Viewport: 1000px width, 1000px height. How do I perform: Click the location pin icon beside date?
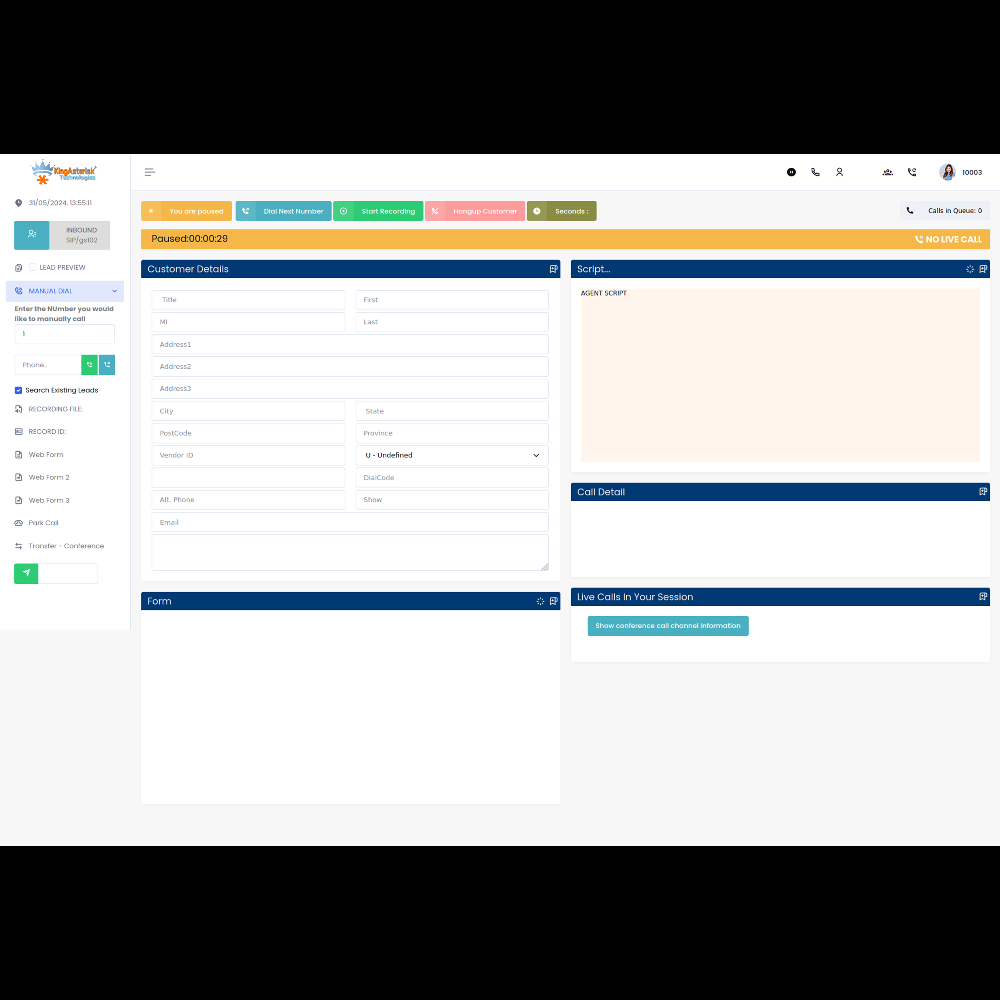(x=18, y=203)
